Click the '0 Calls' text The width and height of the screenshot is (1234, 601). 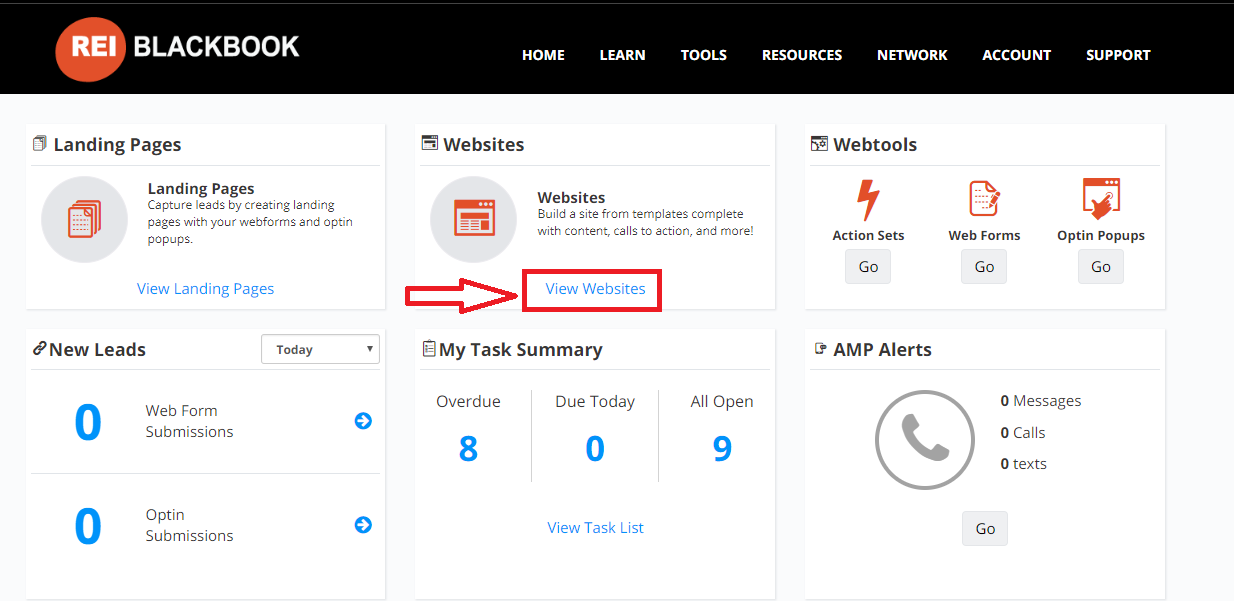tap(1023, 433)
